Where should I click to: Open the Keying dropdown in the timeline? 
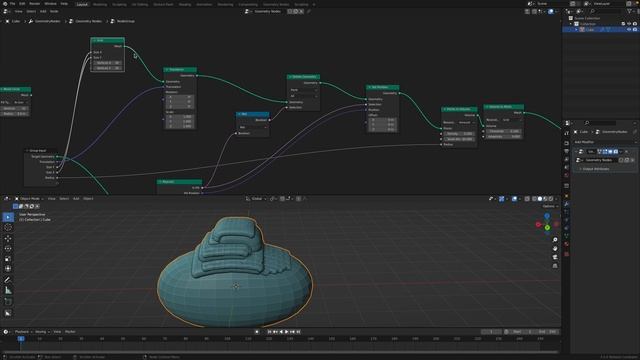(x=42, y=332)
